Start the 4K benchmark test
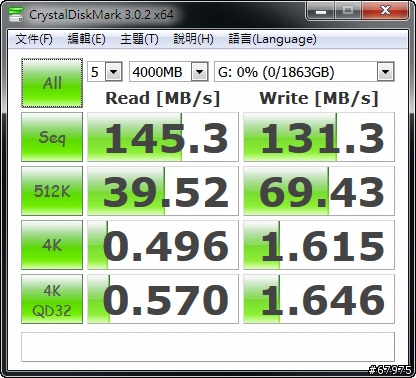 pos(52,245)
